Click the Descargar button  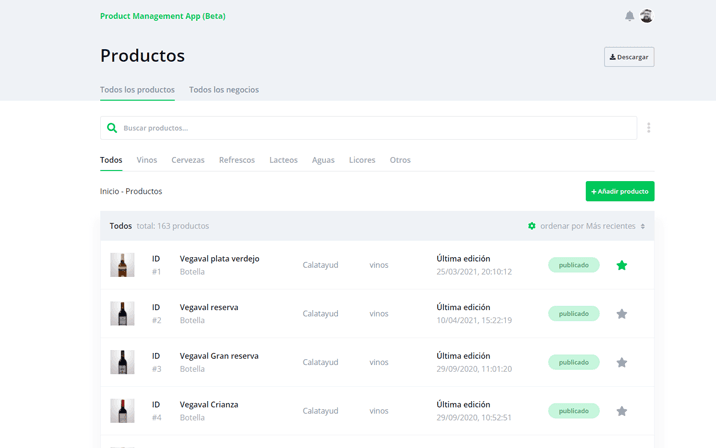629,57
